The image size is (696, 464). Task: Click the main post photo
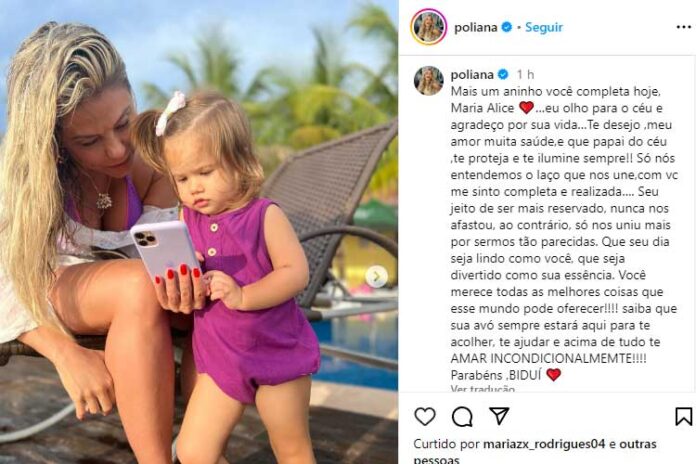coord(199,232)
